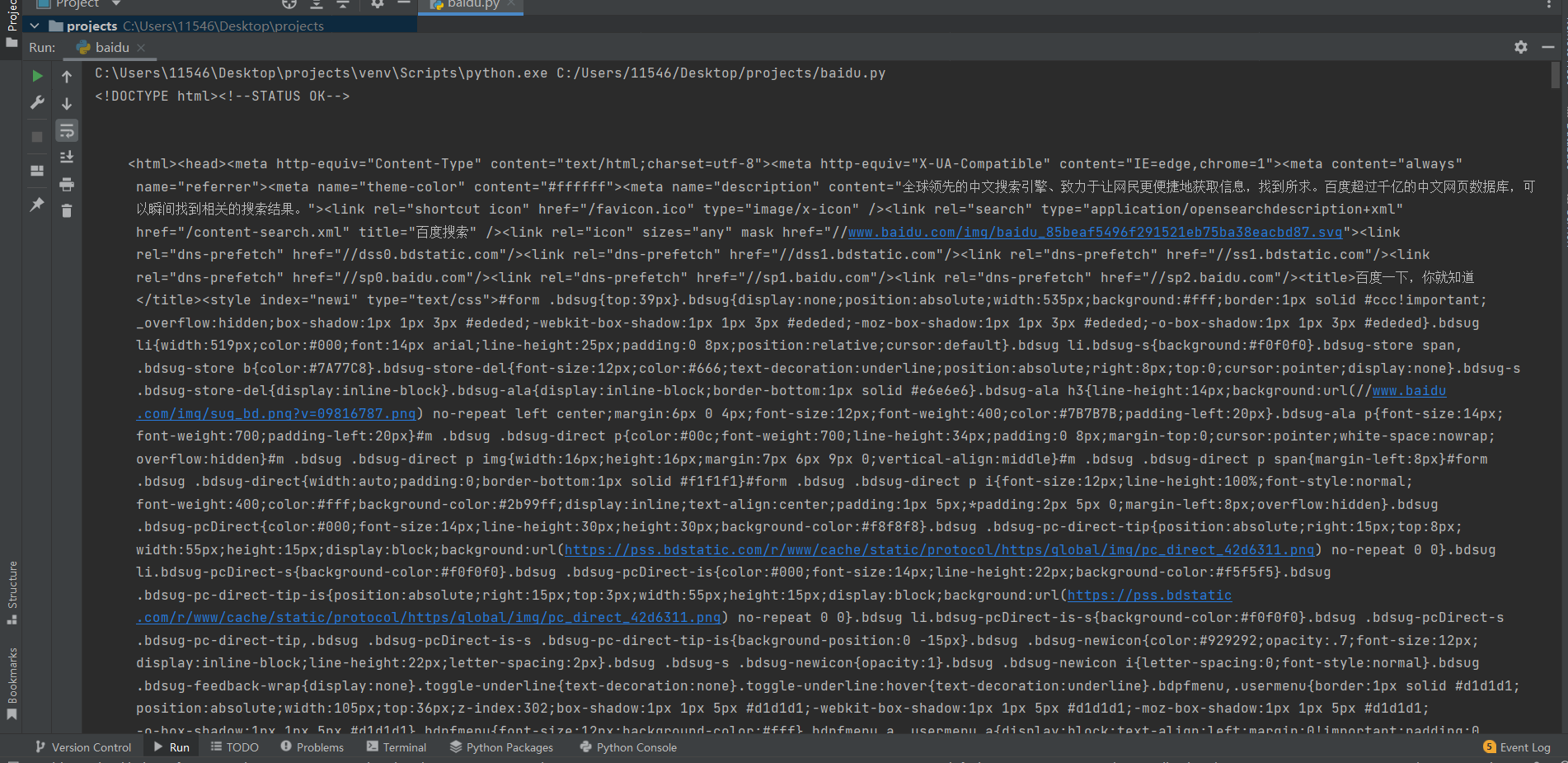Screen dimensions: 1568x763
Task: Close the baidu.py editor tab
Action: [511, 3]
